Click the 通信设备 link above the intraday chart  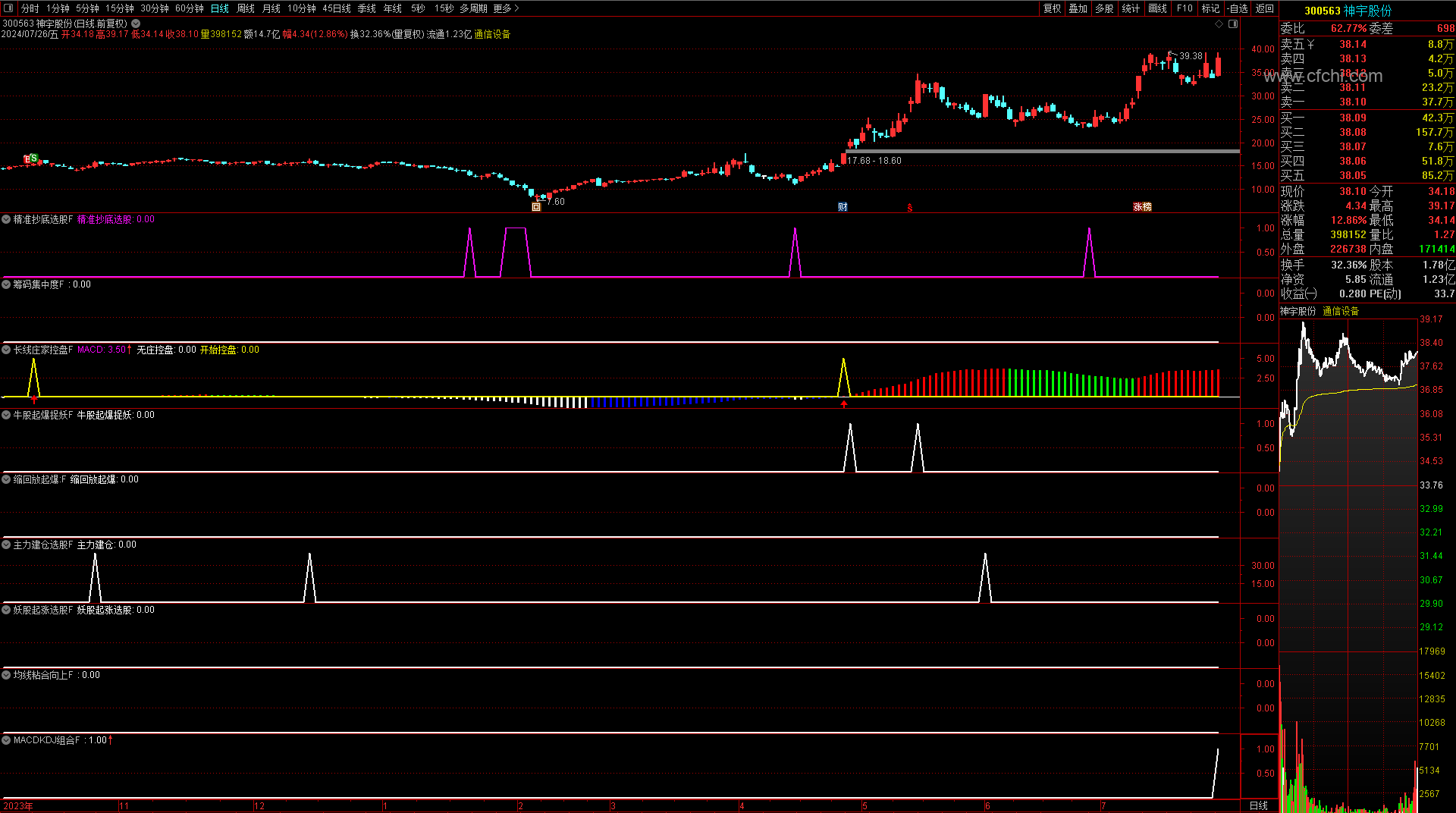tap(1341, 311)
